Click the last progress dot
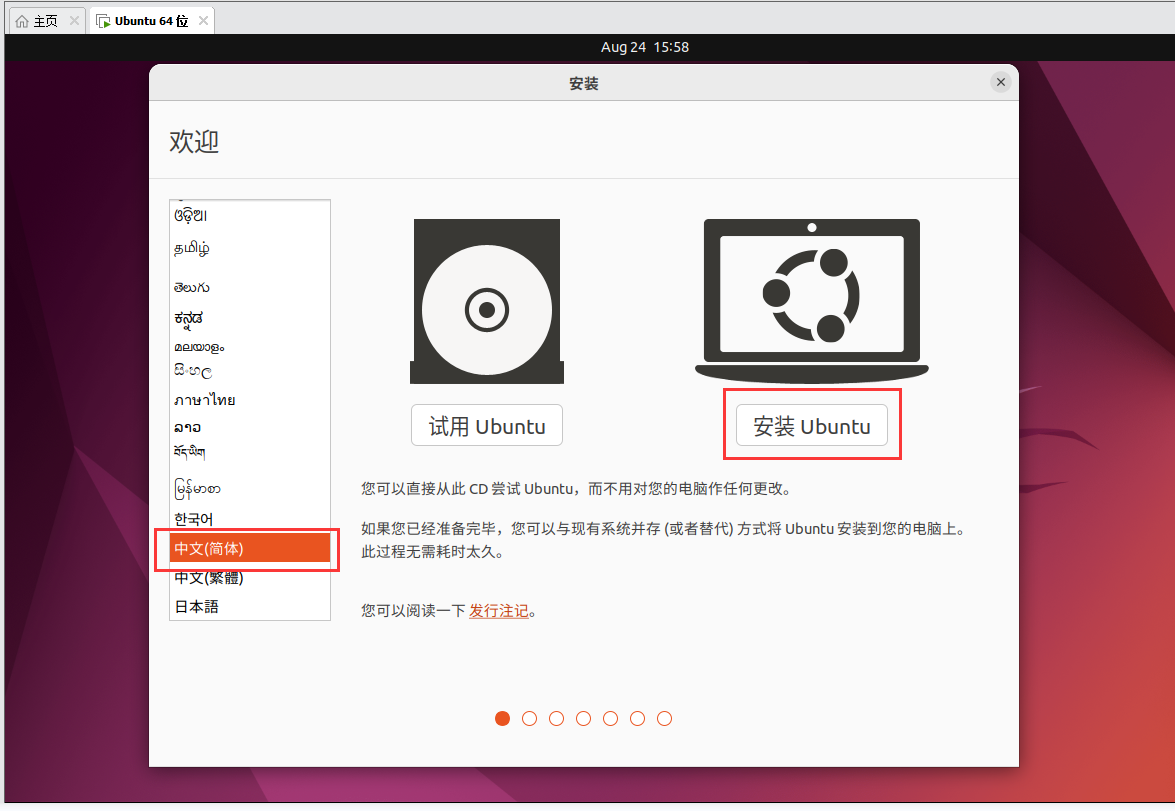The height and width of the screenshot is (811, 1175). [664, 718]
